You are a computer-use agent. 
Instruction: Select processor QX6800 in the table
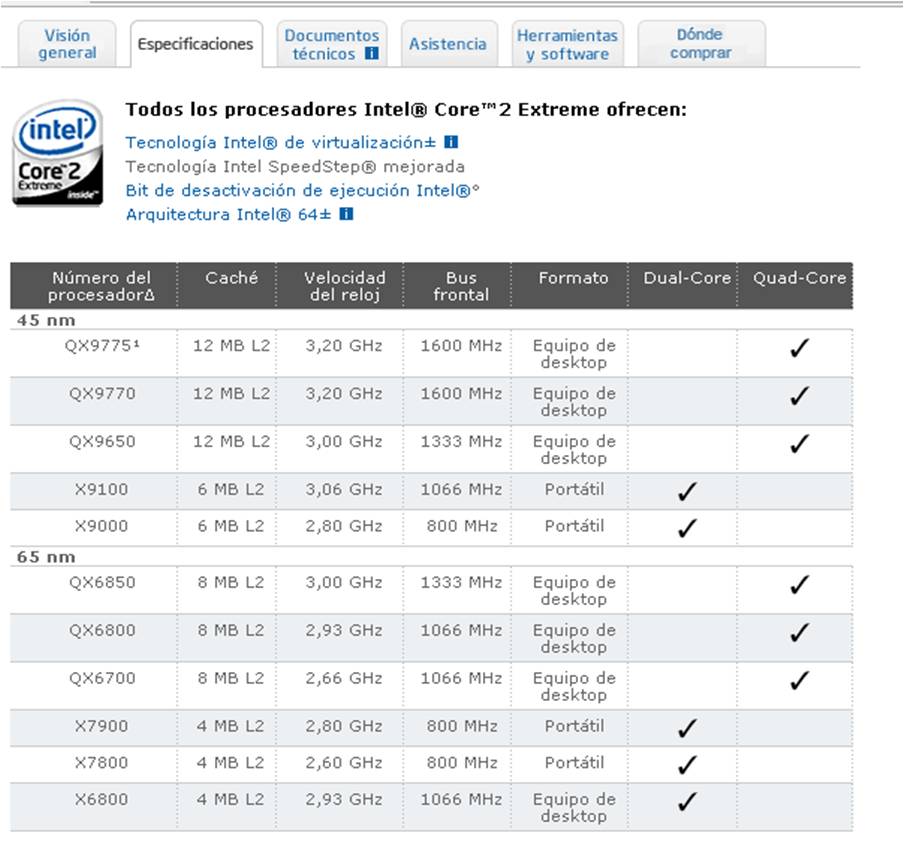click(x=102, y=630)
